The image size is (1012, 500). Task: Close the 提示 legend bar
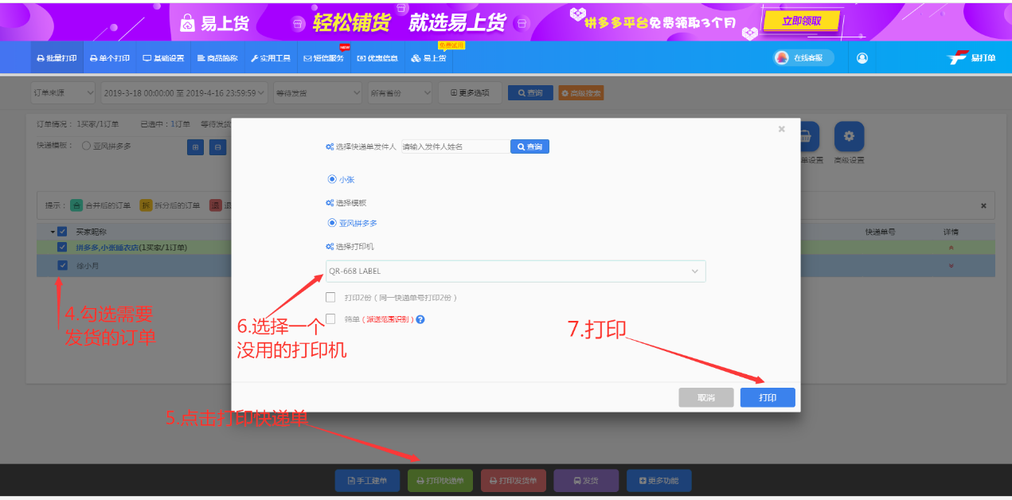tap(984, 206)
